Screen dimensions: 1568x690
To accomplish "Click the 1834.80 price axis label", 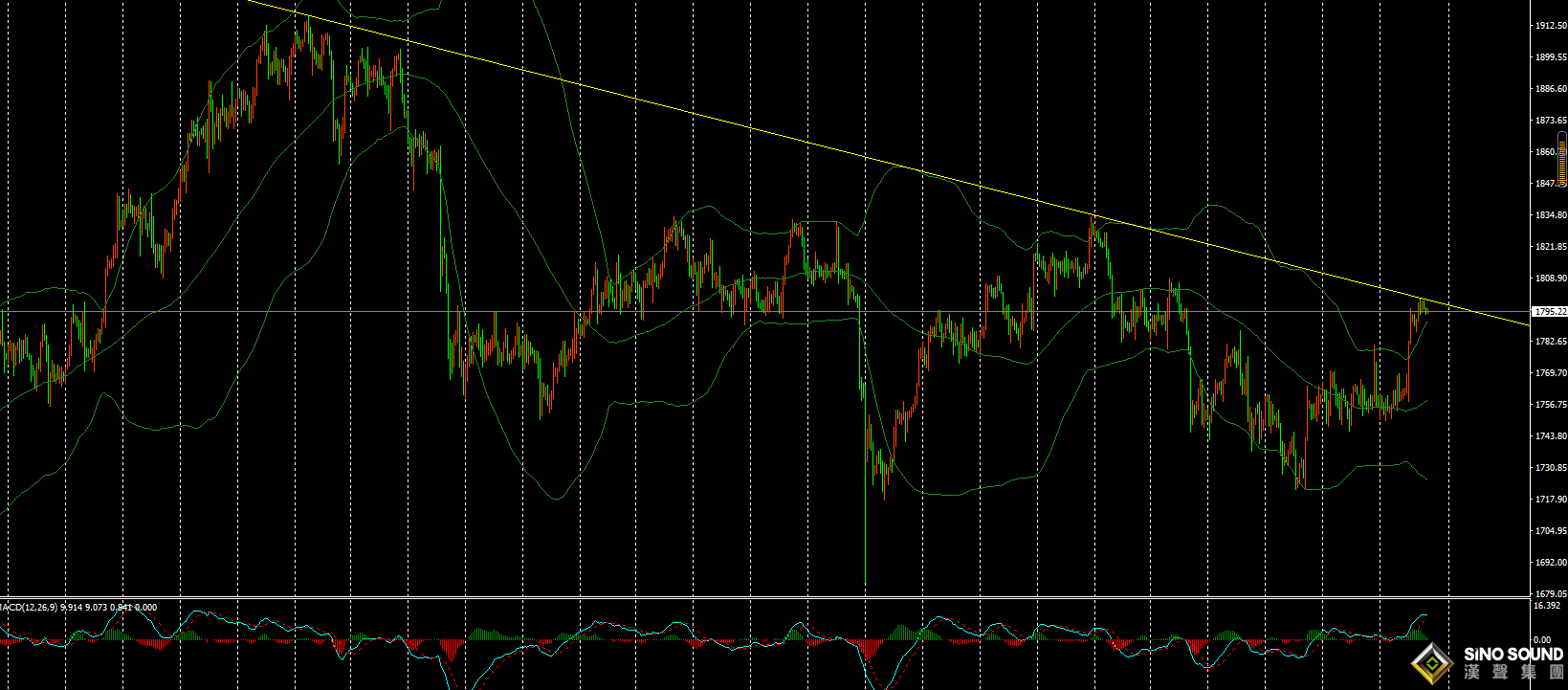I will click(x=1550, y=215).
